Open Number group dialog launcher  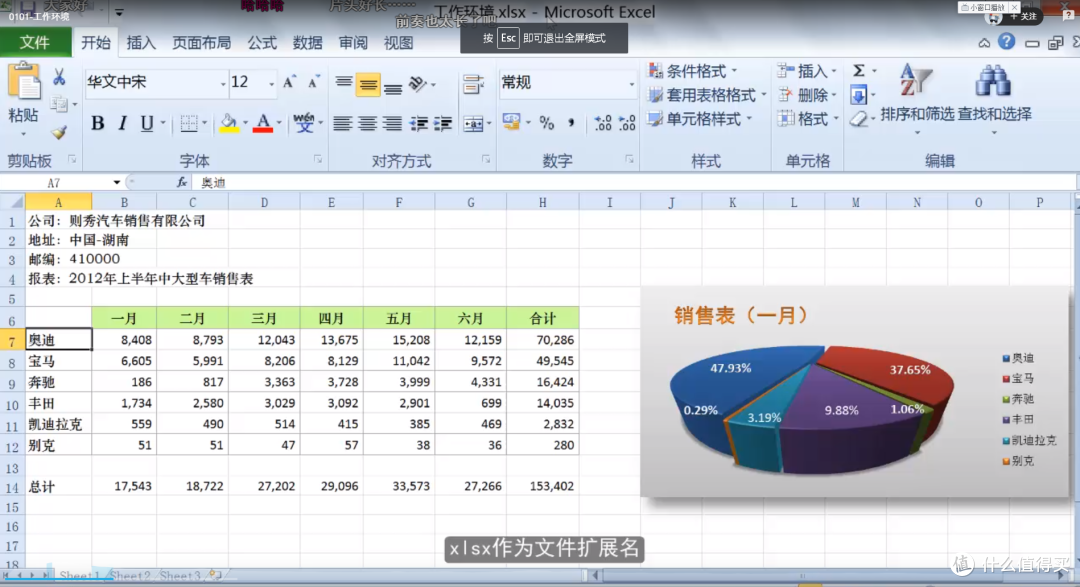(x=629, y=159)
